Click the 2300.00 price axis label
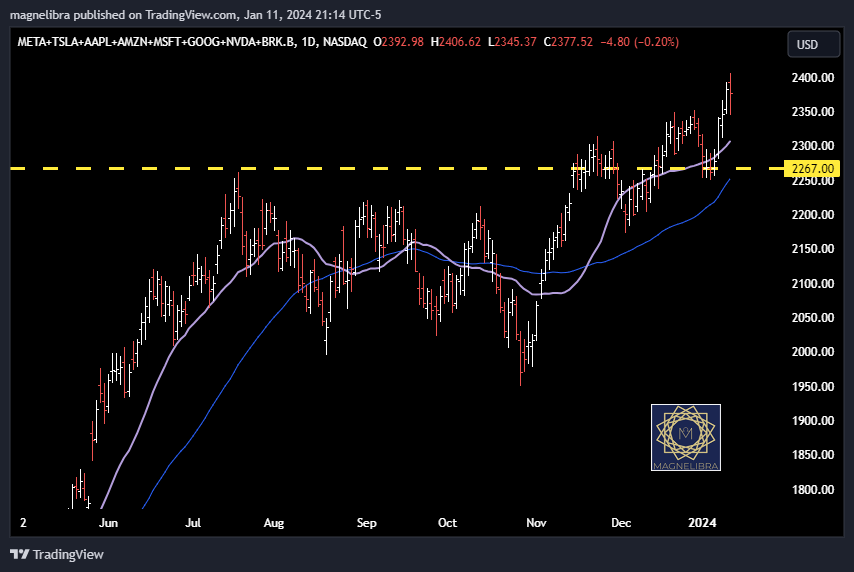Viewport: 854px width, 572px height. coord(813,146)
